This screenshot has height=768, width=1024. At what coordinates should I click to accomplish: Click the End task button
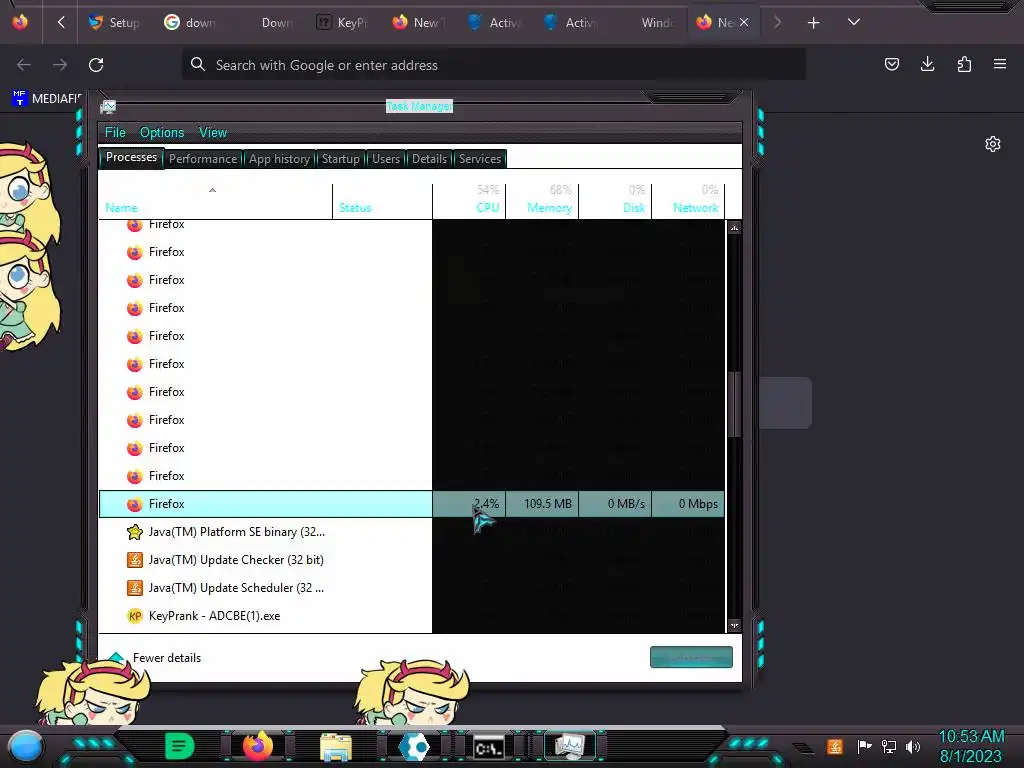coord(691,658)
